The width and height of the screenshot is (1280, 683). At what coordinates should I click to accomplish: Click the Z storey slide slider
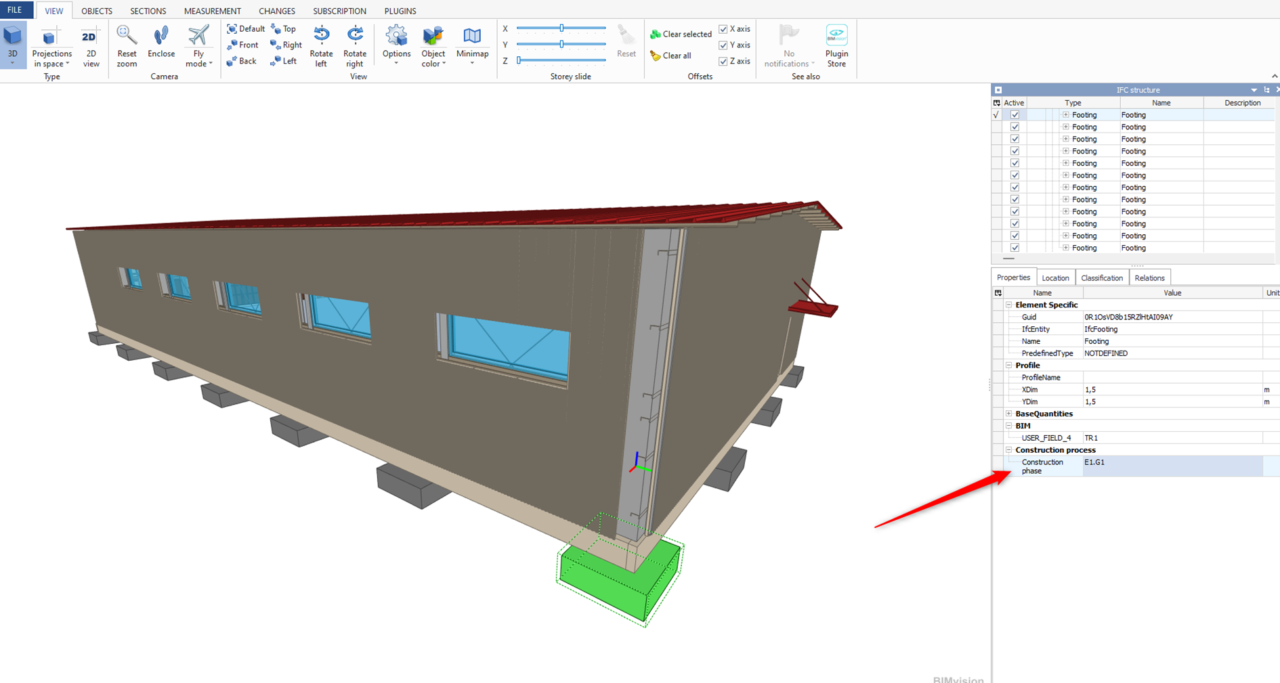click(562, 60)
